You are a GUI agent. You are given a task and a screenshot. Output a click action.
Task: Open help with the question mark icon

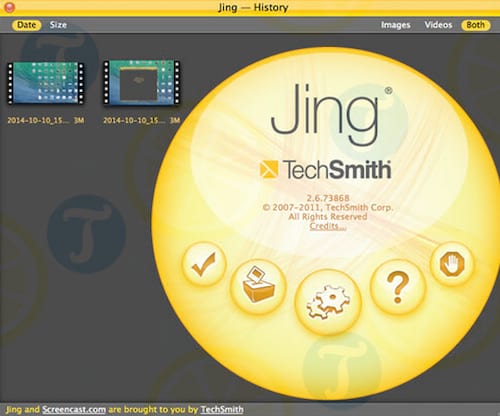(x=397, y=287)
